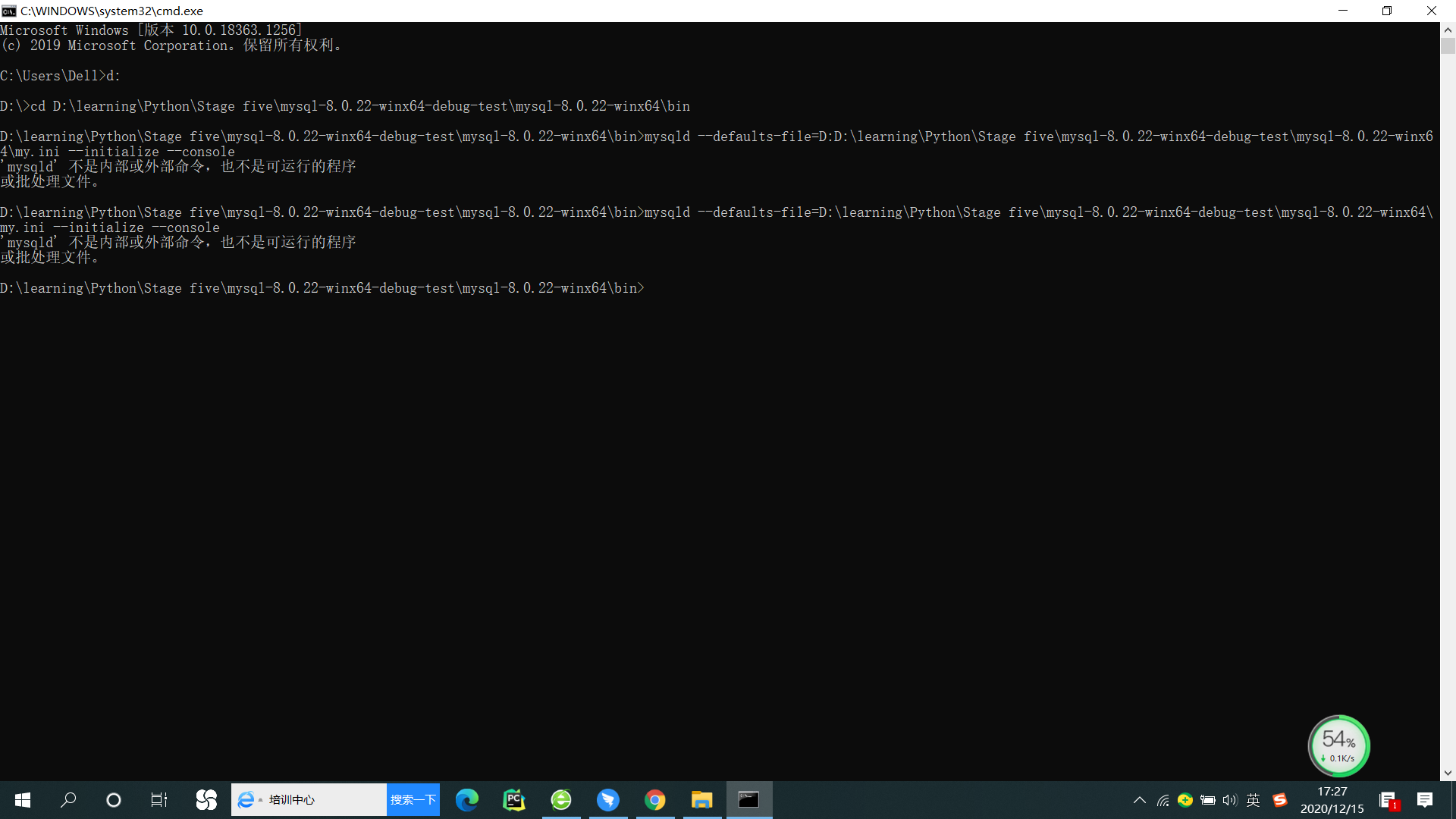Open the clock showing 17:27 2020/12/15
This screenshot has height=819, width=1456.
click(1332, 800)
